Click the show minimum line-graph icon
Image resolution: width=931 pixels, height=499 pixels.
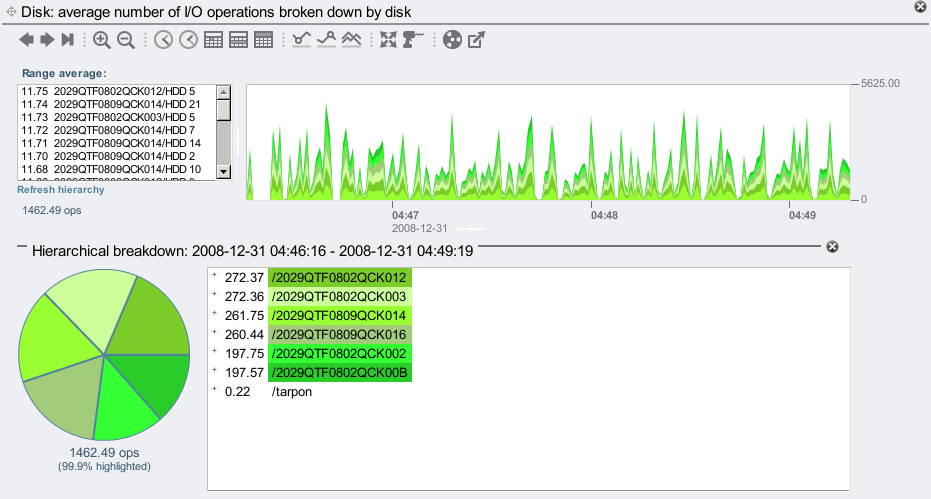(x=301, y=40)
